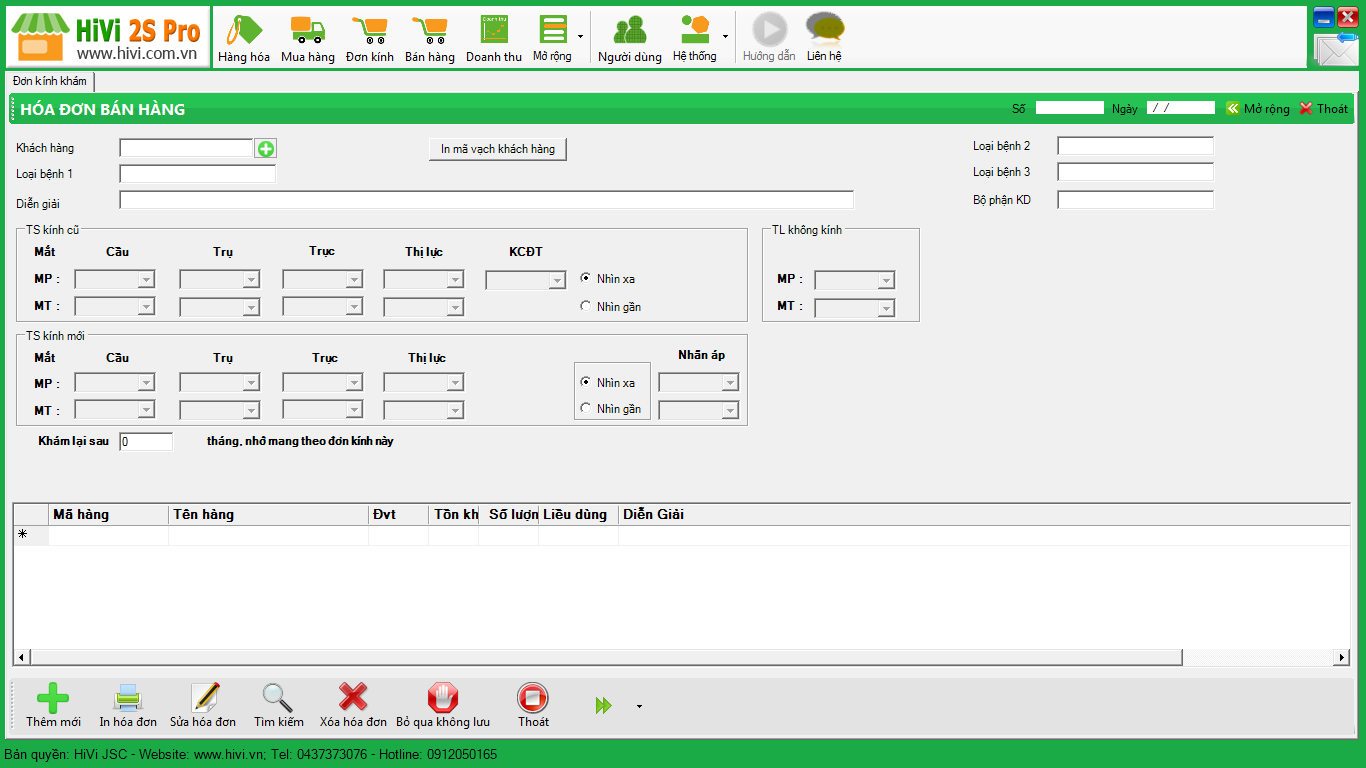Image resolution: width=1366 pixels, height=768 pixels.
Task: Select Nhìn xa in TS kính cũ
Action: point(586,278)
